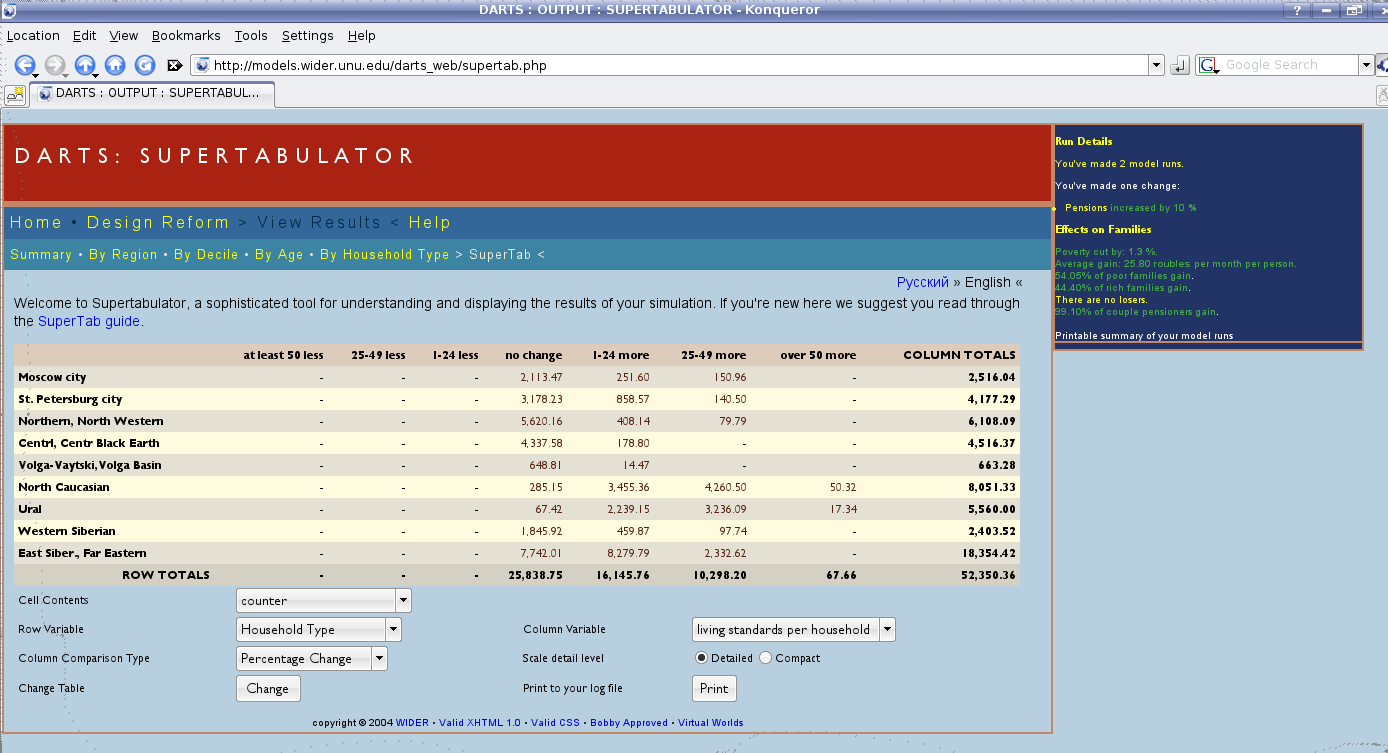1388x753 pixels.
Task: Clear the location bar with the X icon
Action: pyautogui.click(x=174, y=66)
